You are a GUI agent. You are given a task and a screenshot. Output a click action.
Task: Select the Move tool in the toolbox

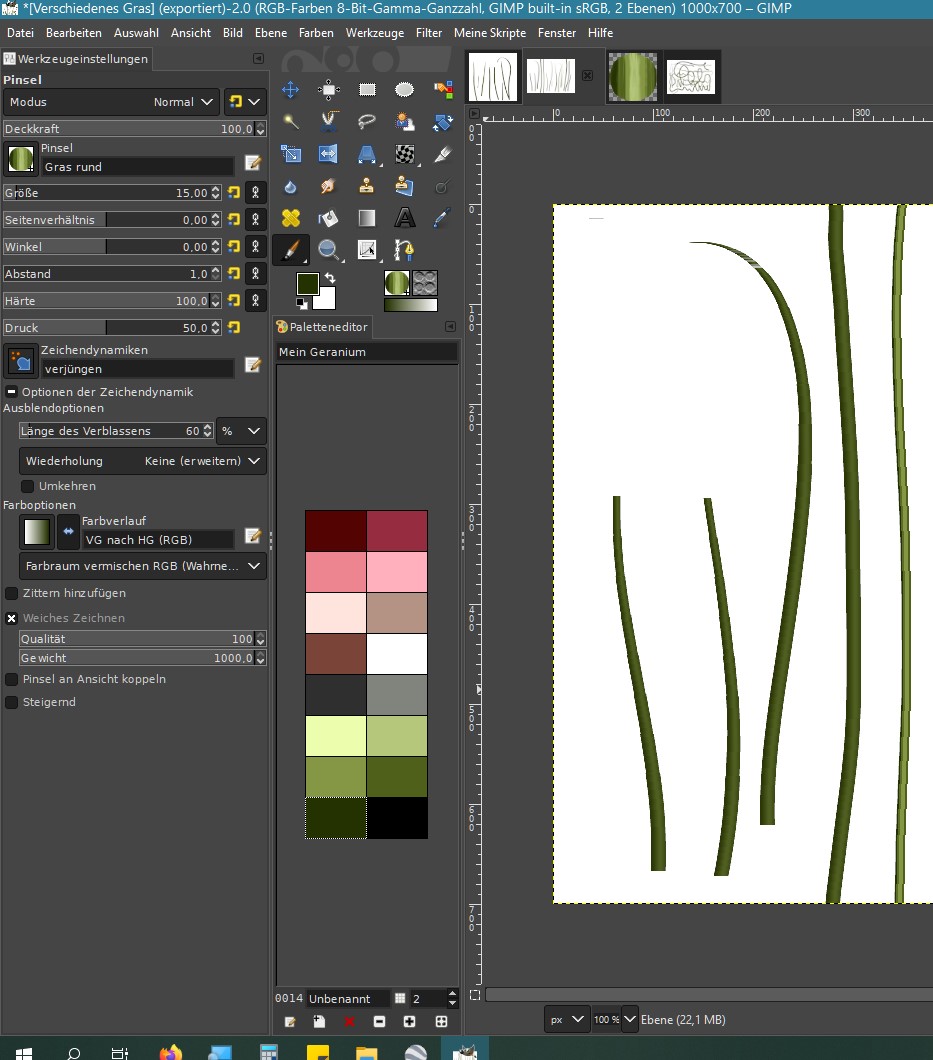pos(291,90)
